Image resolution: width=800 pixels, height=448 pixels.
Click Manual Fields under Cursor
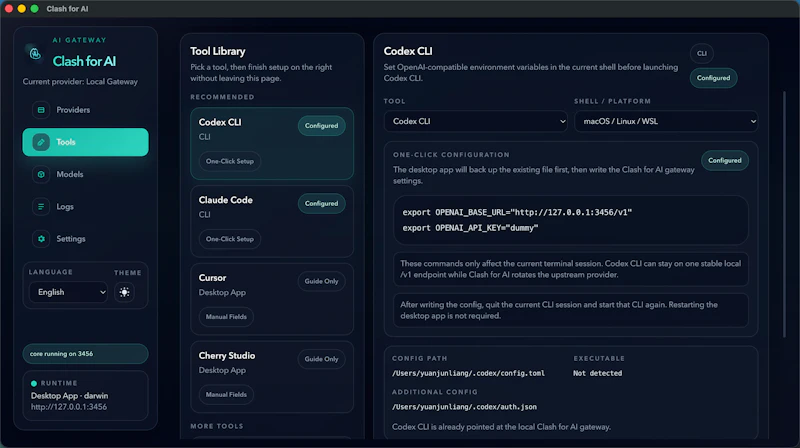point(226,317)
